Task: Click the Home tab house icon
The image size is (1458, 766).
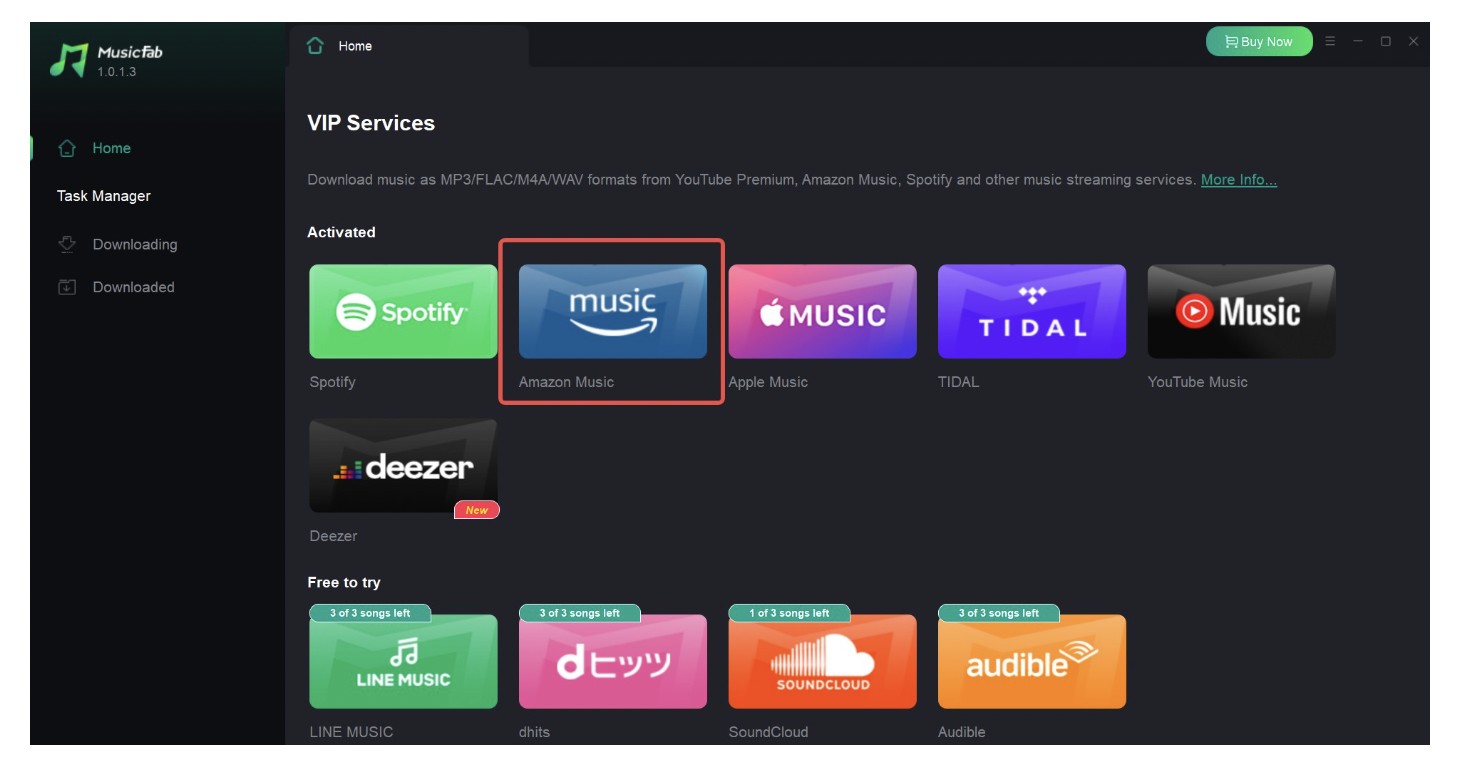Action: point(316,46)
